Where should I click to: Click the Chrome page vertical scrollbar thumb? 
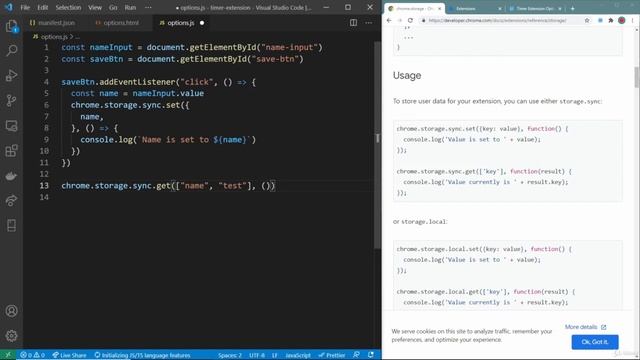tap(636, 77)
